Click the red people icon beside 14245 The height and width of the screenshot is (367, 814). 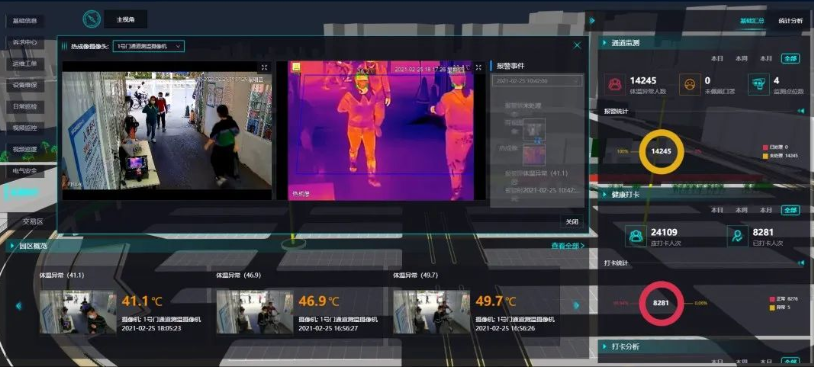[x=615, y=84]
